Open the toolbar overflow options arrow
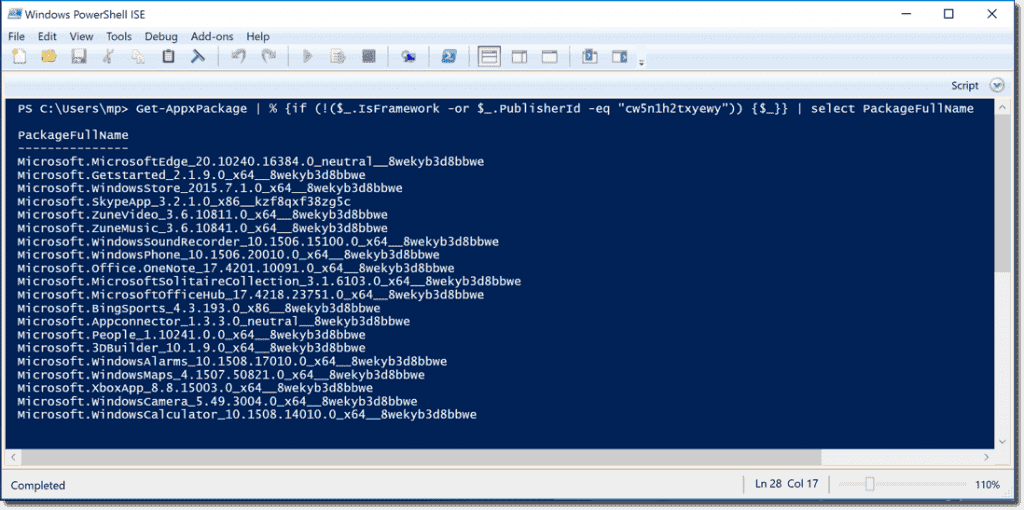The height and width of the screenshot is (510, 1024). 641,63
